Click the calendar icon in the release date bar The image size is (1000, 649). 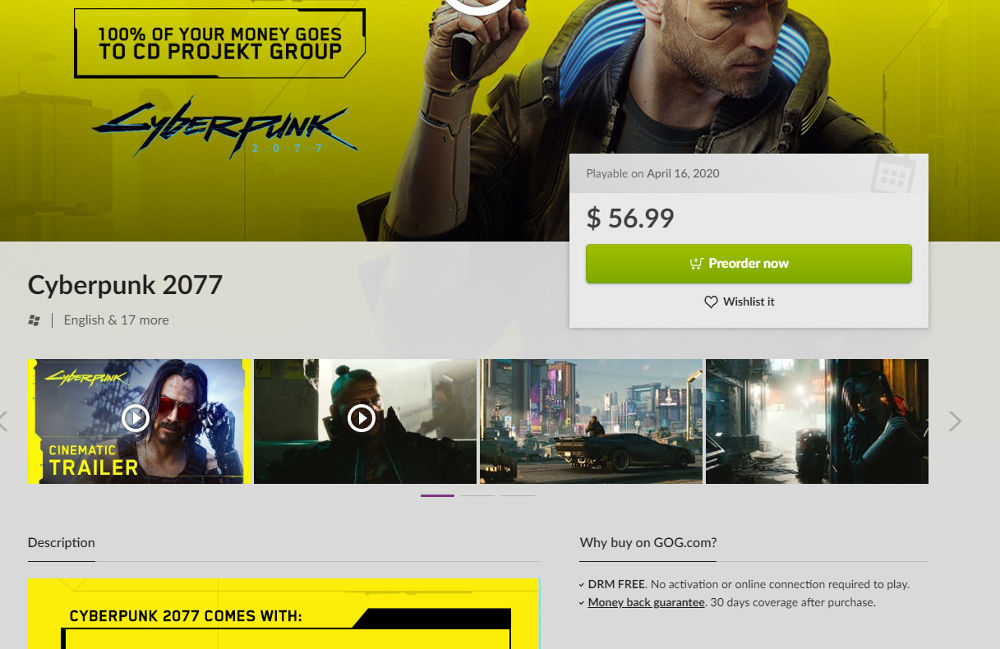[x=893, y=174]
